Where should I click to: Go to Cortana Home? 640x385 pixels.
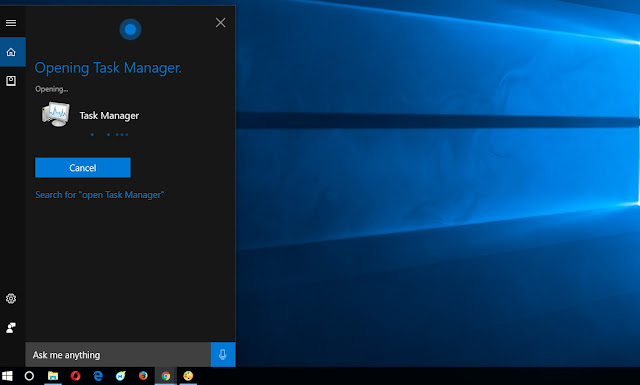pos(12,52)
